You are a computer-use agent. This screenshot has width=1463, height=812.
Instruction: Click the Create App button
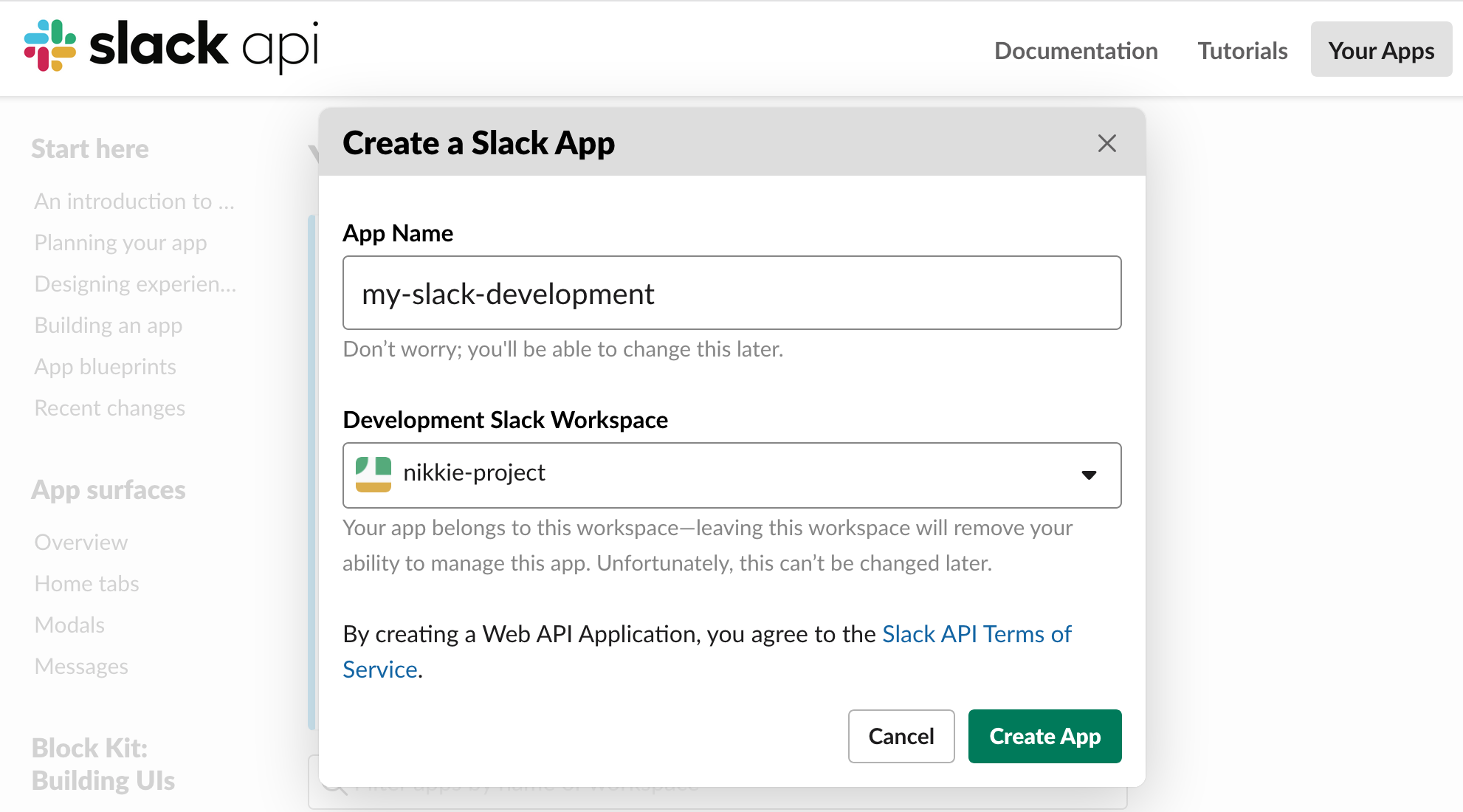point(1044,736)
